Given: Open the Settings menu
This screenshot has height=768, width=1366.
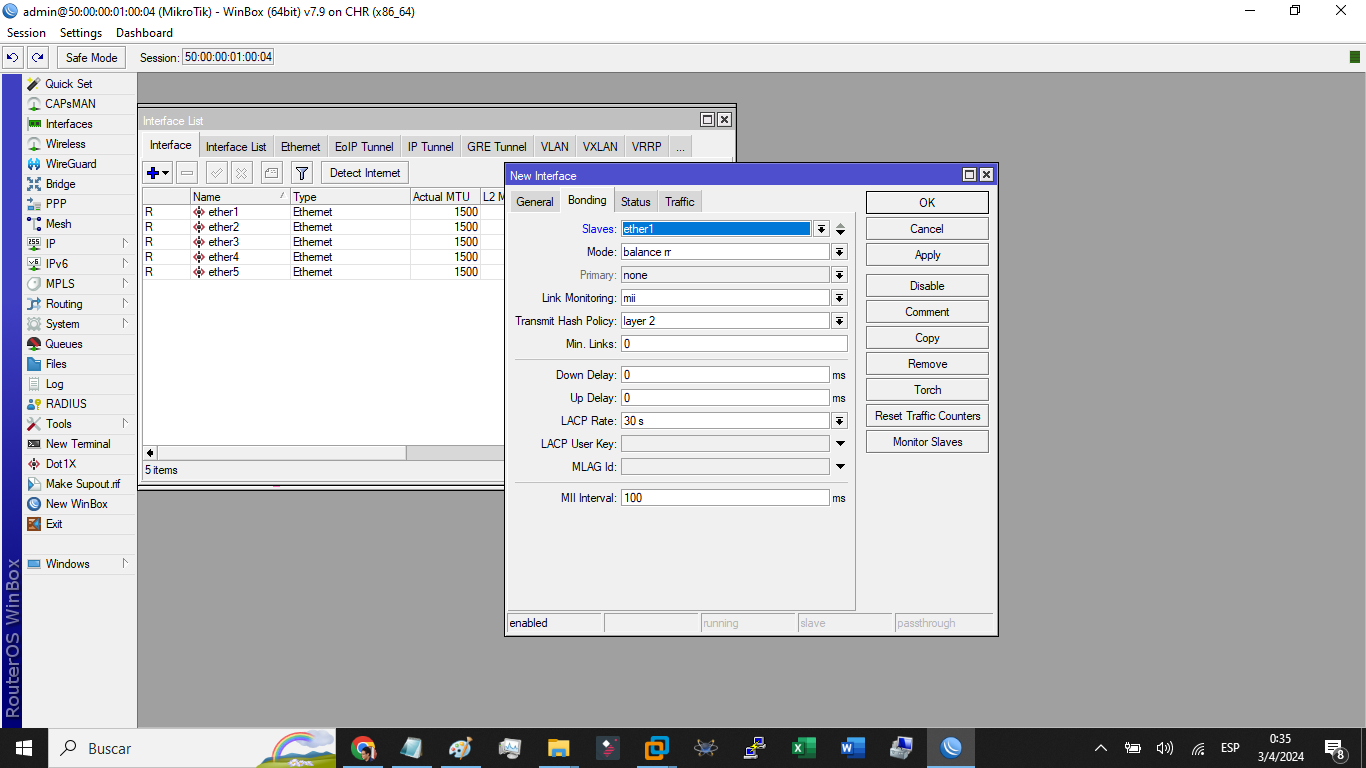Looking at the screenshot, I should [81, 33].
